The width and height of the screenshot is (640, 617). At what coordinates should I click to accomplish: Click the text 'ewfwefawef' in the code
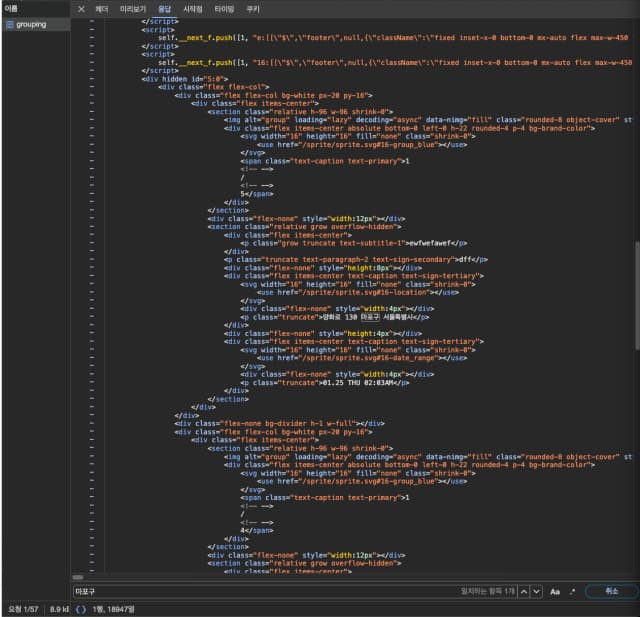coord(429,243)
